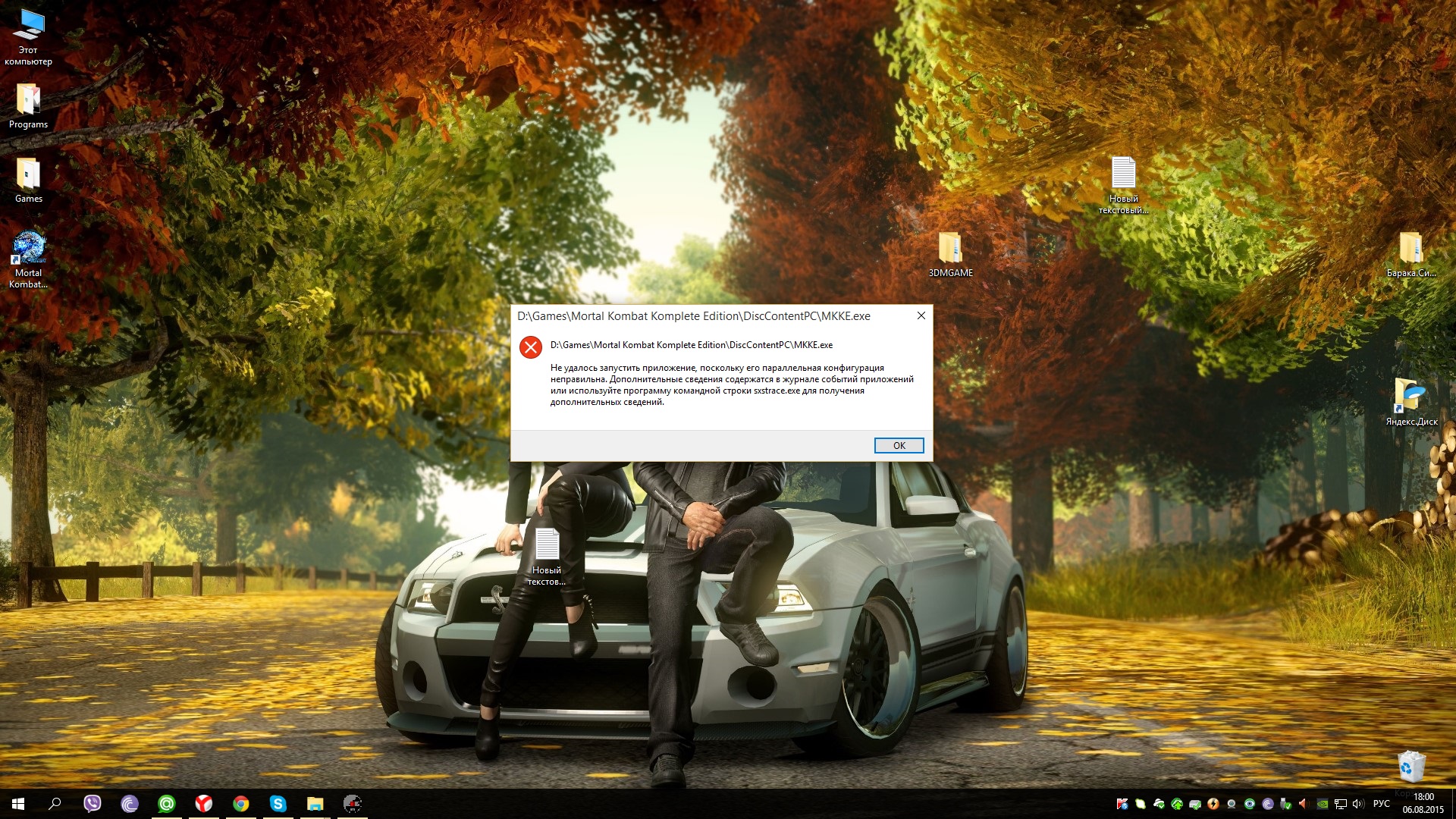Open the Windows Start menu
Image resolution: width=1456 pixels, height=819 pixels.
[18, 804]
